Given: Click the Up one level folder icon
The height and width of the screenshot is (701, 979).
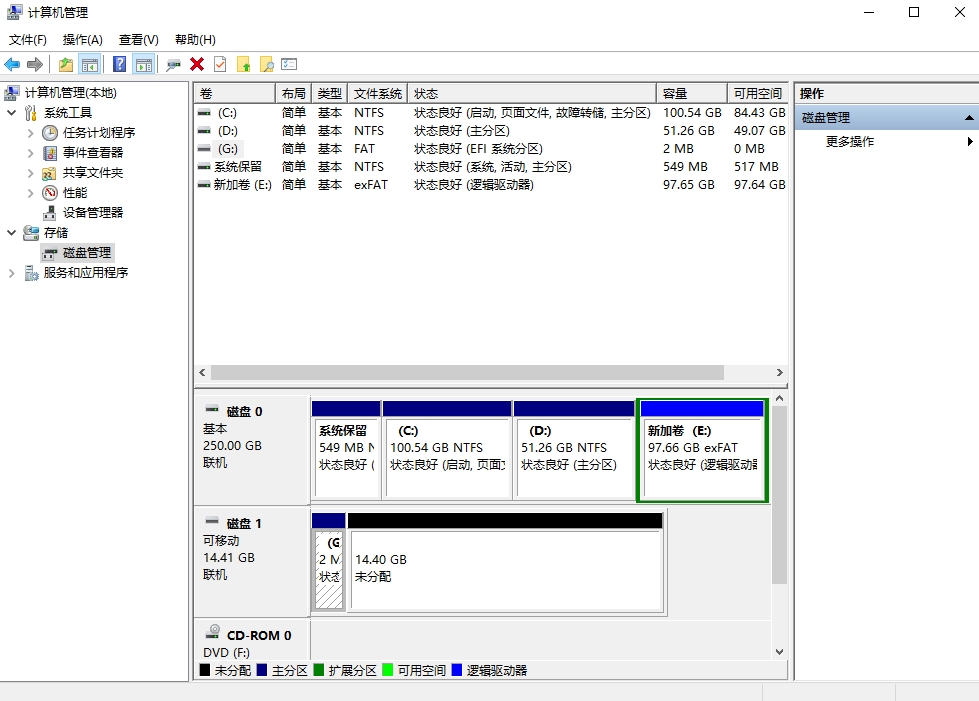Looking at the screenshot, I should click(66, 64).
